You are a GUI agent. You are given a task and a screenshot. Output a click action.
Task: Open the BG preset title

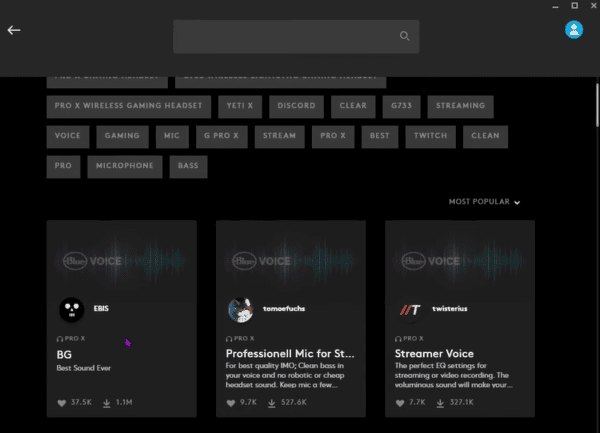click(x=64, y=355)
